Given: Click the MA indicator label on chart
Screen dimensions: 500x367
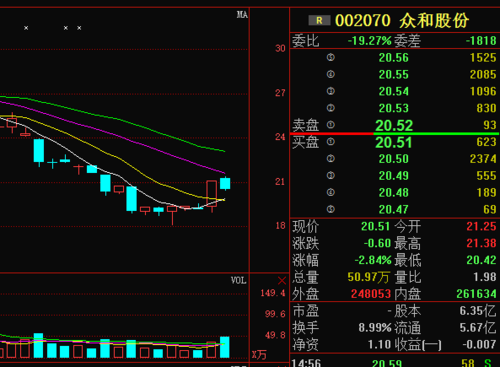Looking at the screenshot, I should (x=242, y=15).
